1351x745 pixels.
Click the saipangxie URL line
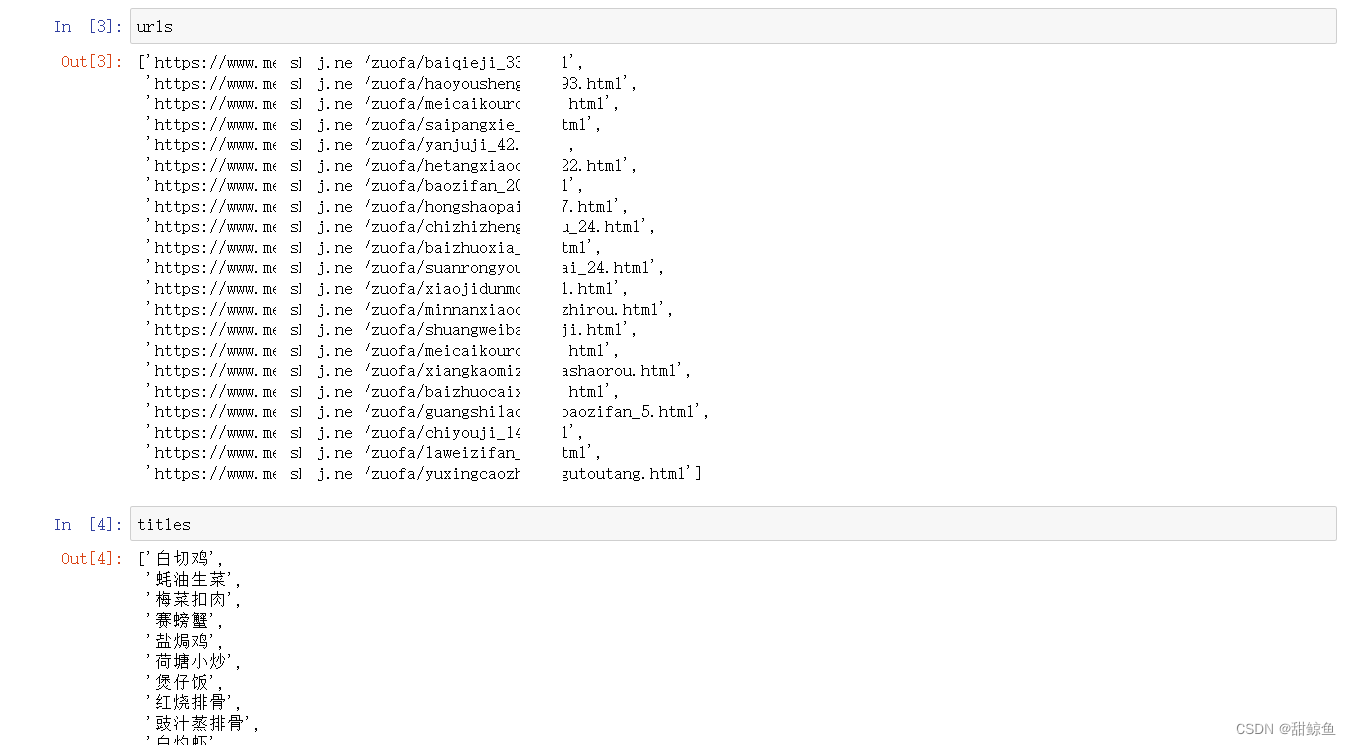[x=373, y=124]
